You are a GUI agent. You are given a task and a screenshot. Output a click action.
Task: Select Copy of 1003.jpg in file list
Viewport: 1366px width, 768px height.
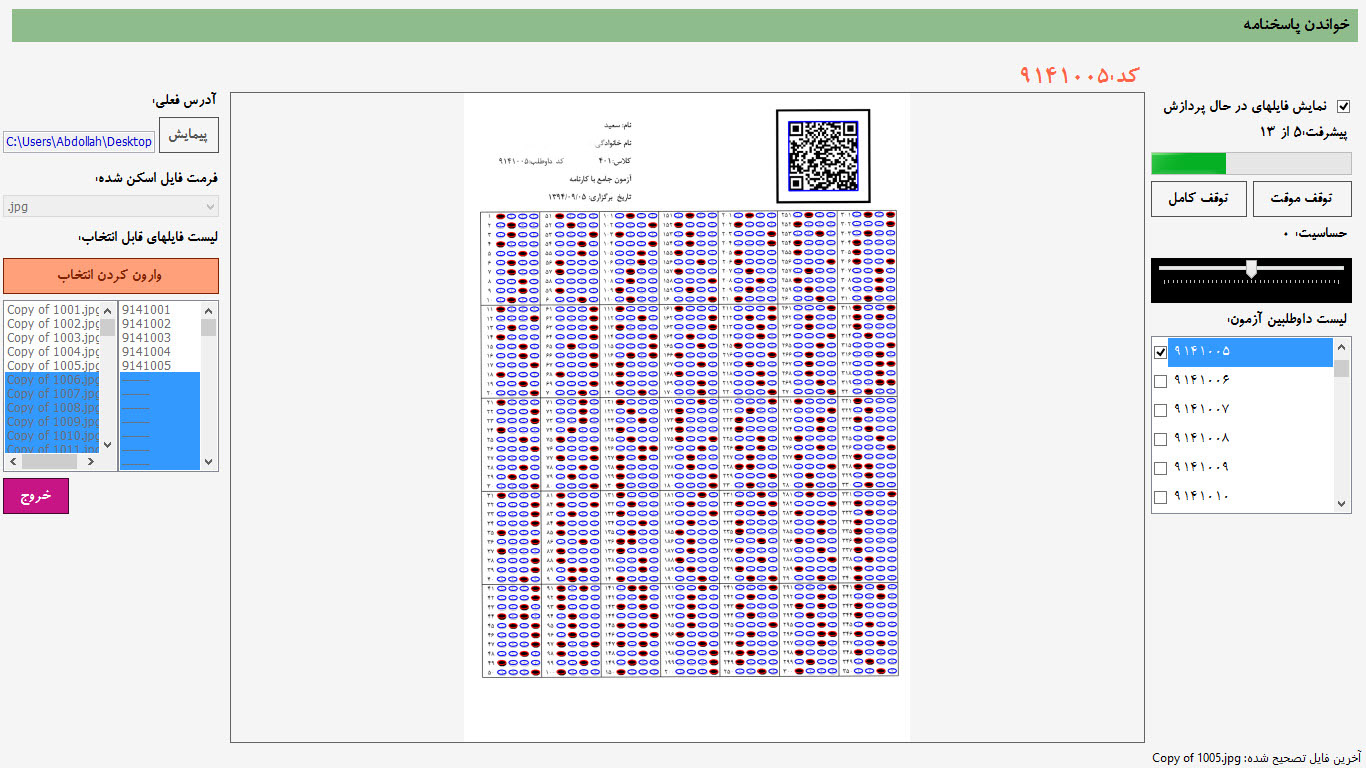coord(52,338)
